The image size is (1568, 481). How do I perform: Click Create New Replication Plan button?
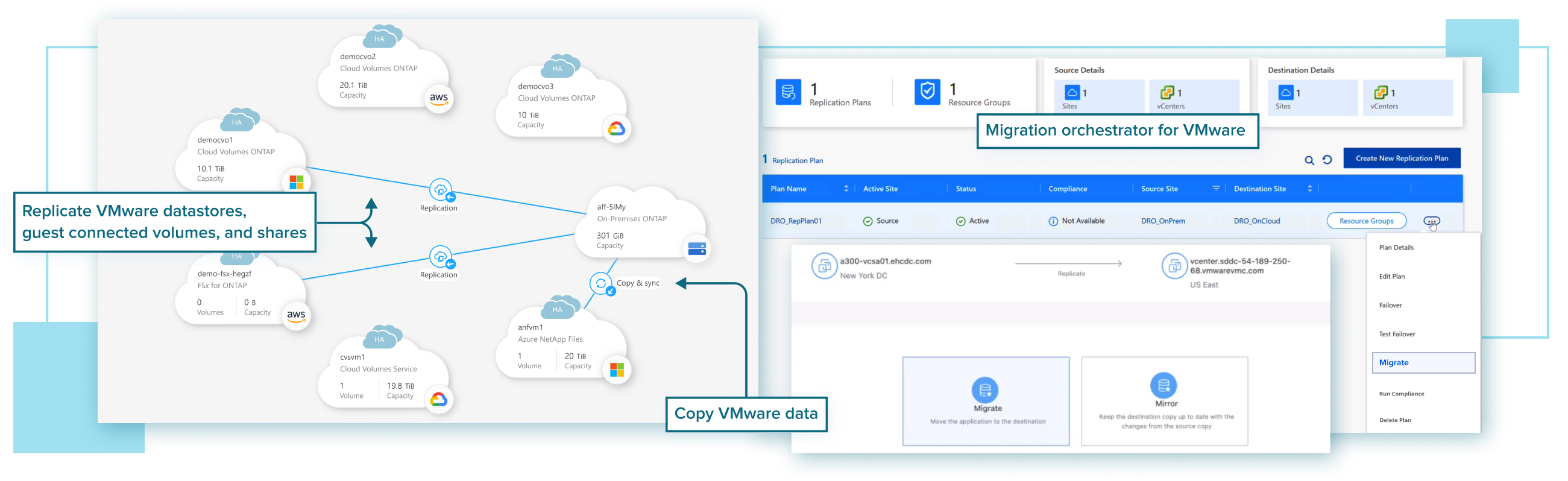click(x=1401, y=159)
